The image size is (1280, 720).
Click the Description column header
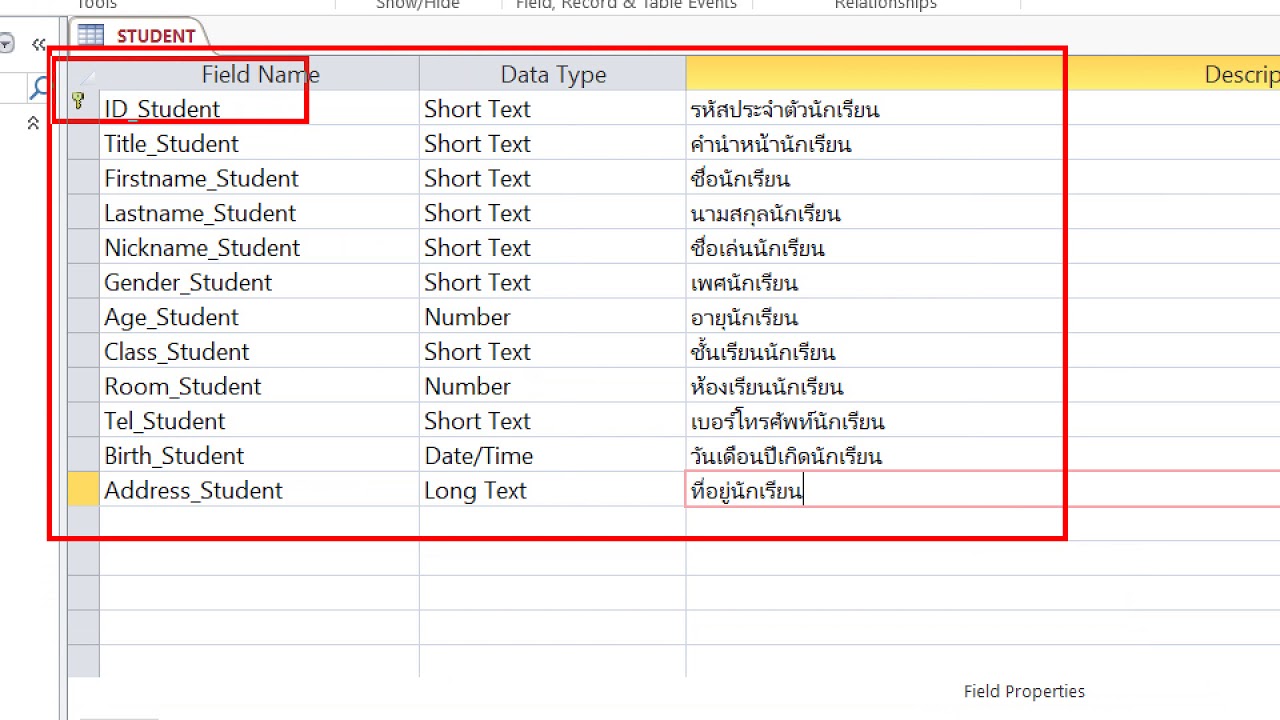pos(983,74)
